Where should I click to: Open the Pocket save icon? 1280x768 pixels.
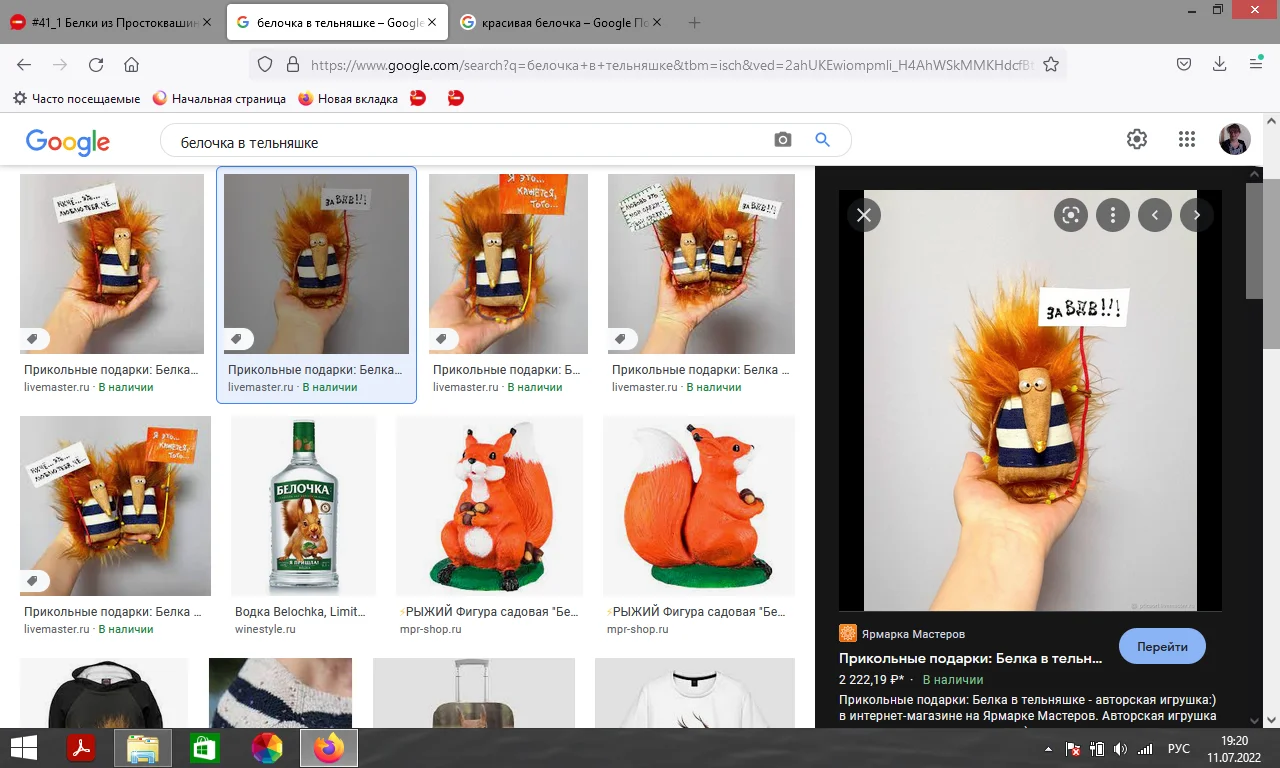[x=1184, y=64]
